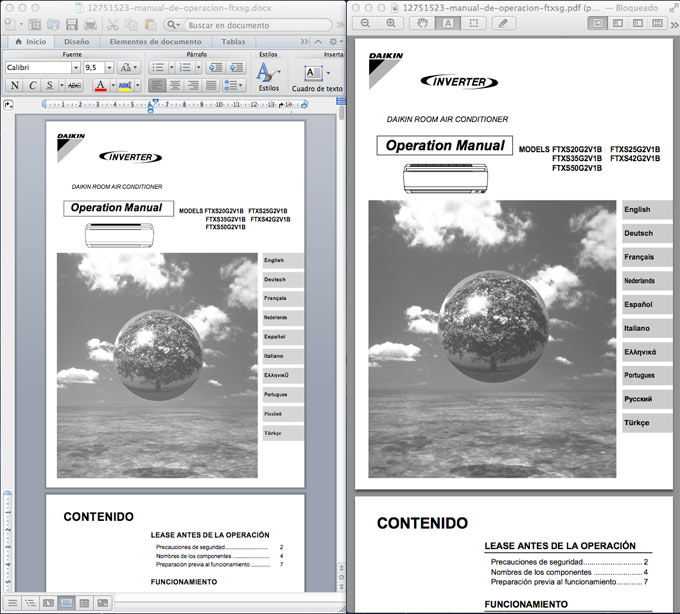The image size is (680, 614).
Task: Click the increase indent icon
Action: (x=236, y=68)
